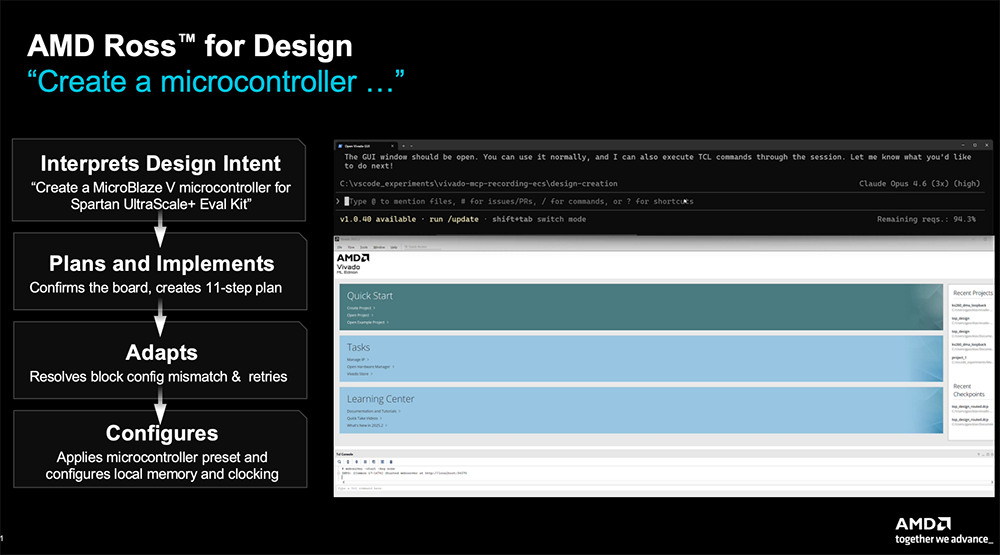Click the Tcl command input field
The image size is (1000, 555).
coord(663,489)
